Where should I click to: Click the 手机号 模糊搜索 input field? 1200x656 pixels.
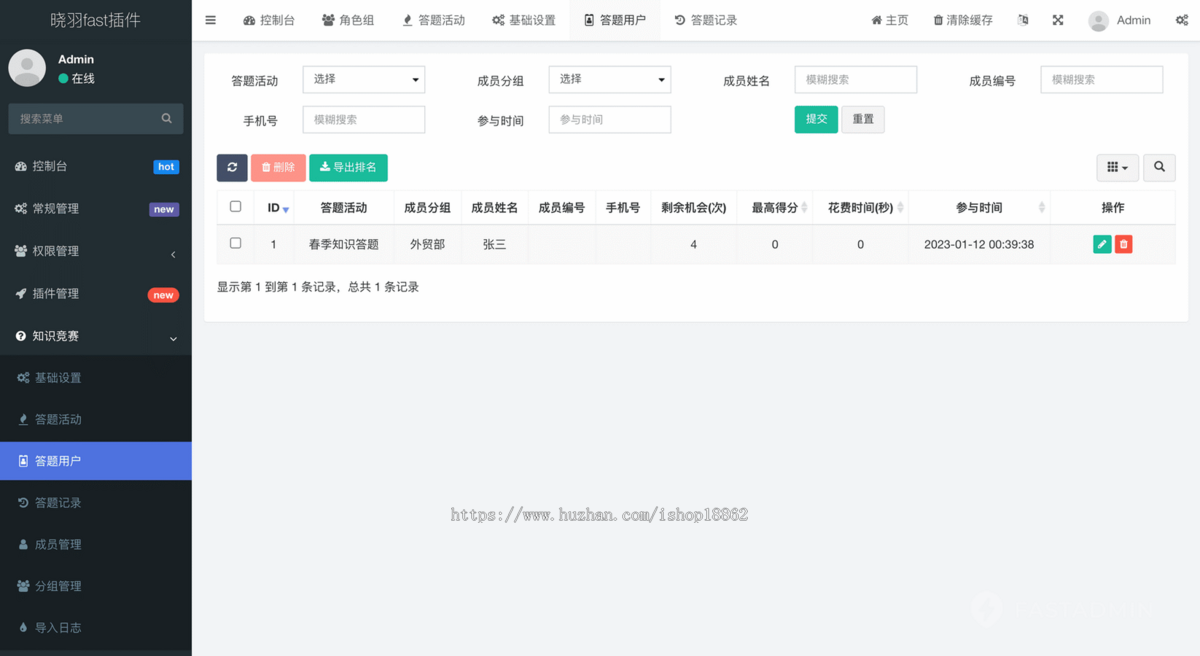point(363,119)
